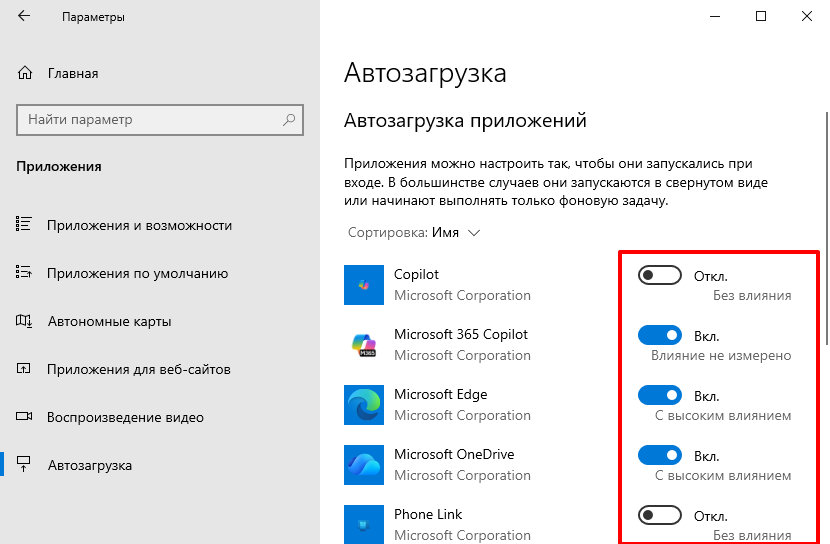
Task: Minimize the Параметры window
Action: click(x=715, y=16)
